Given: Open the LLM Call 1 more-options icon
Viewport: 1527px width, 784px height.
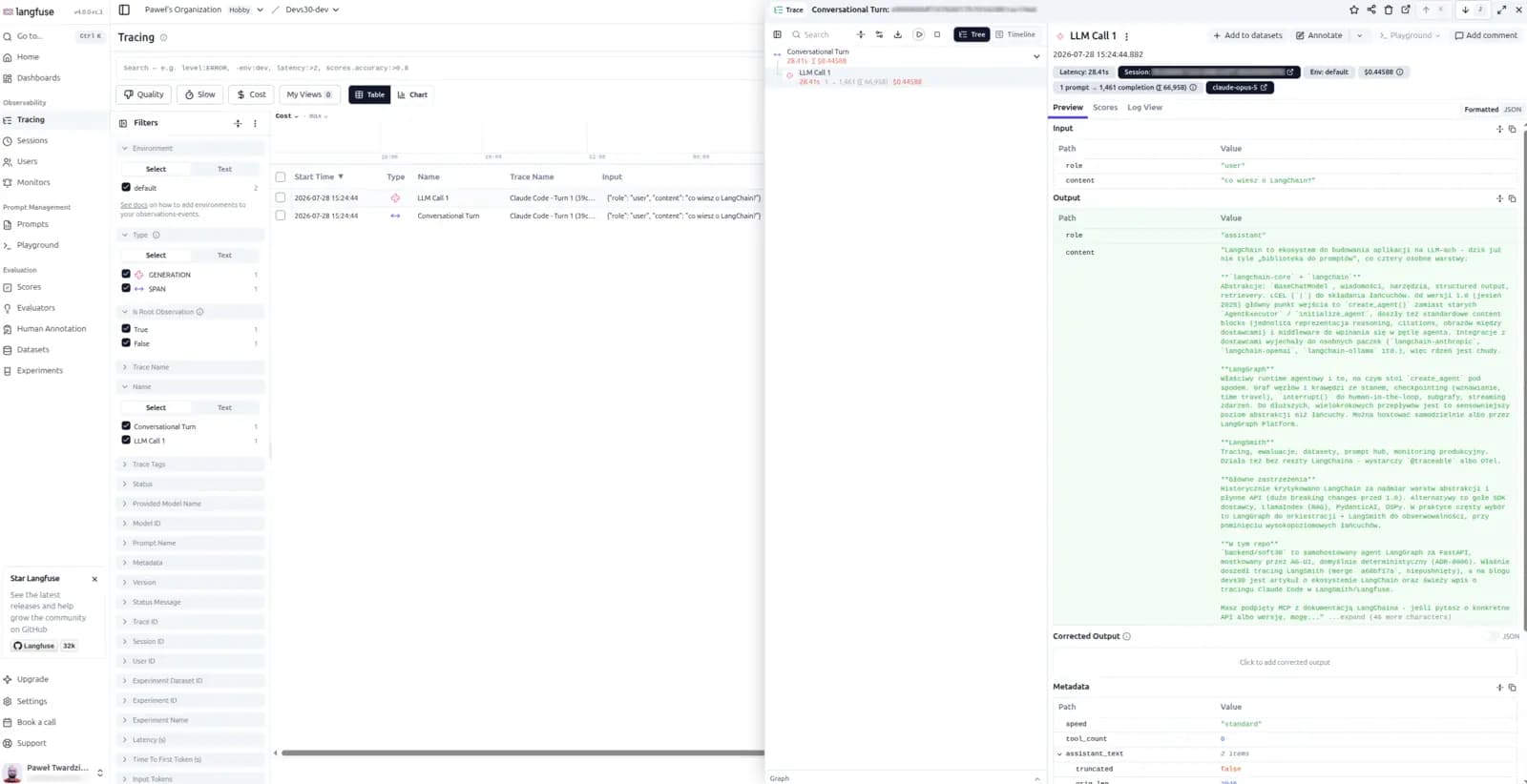Looking at the screenshot, I should click(1126, 36).
